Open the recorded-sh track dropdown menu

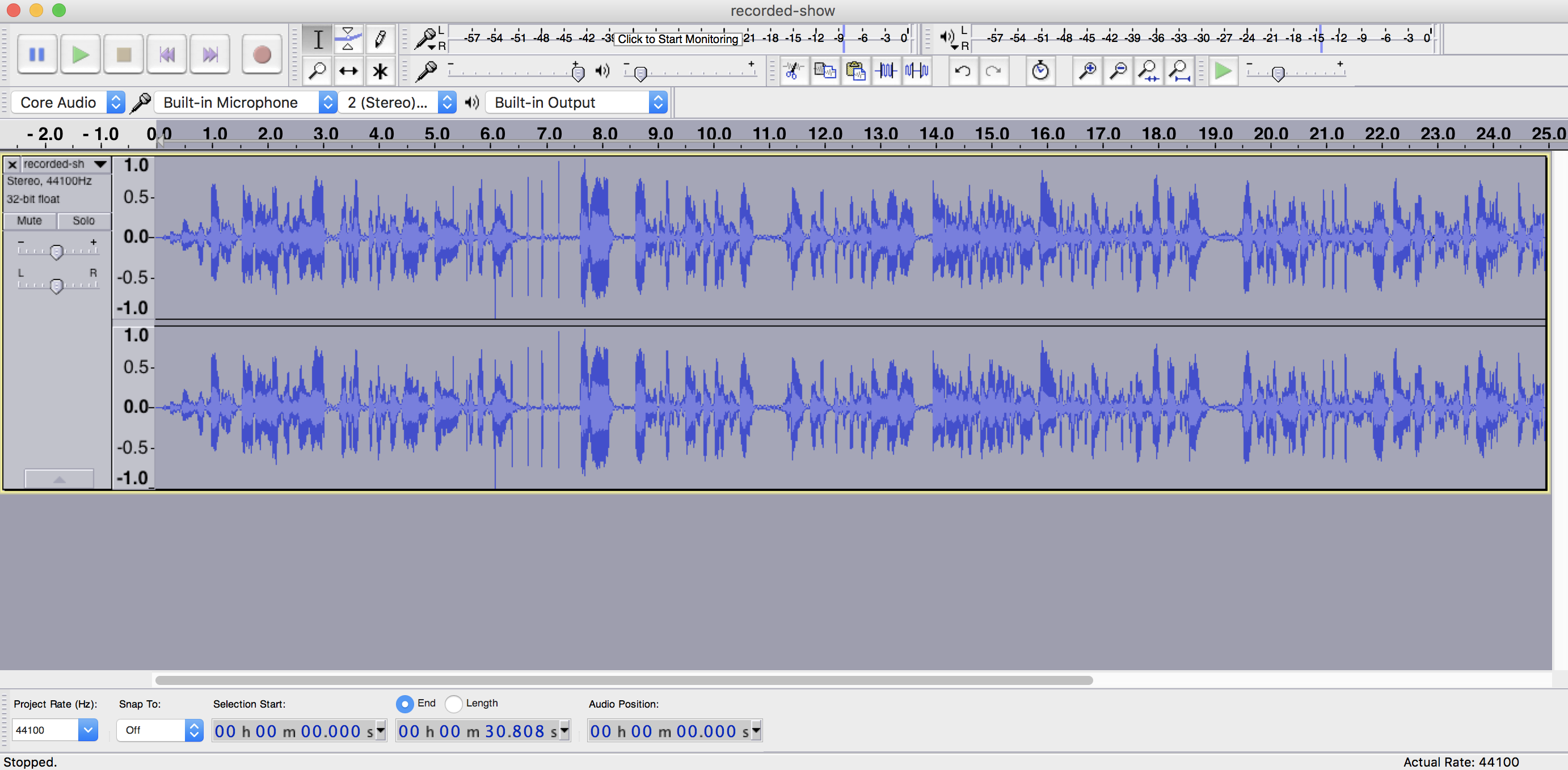point(66,164)
